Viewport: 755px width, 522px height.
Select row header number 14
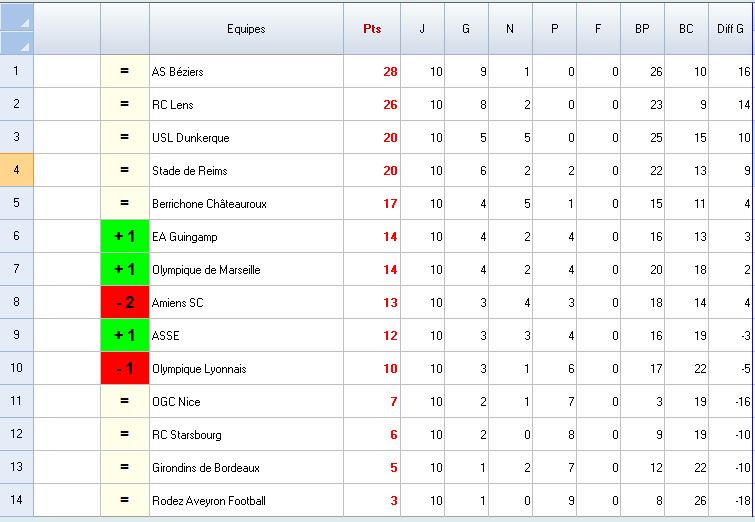17,500
